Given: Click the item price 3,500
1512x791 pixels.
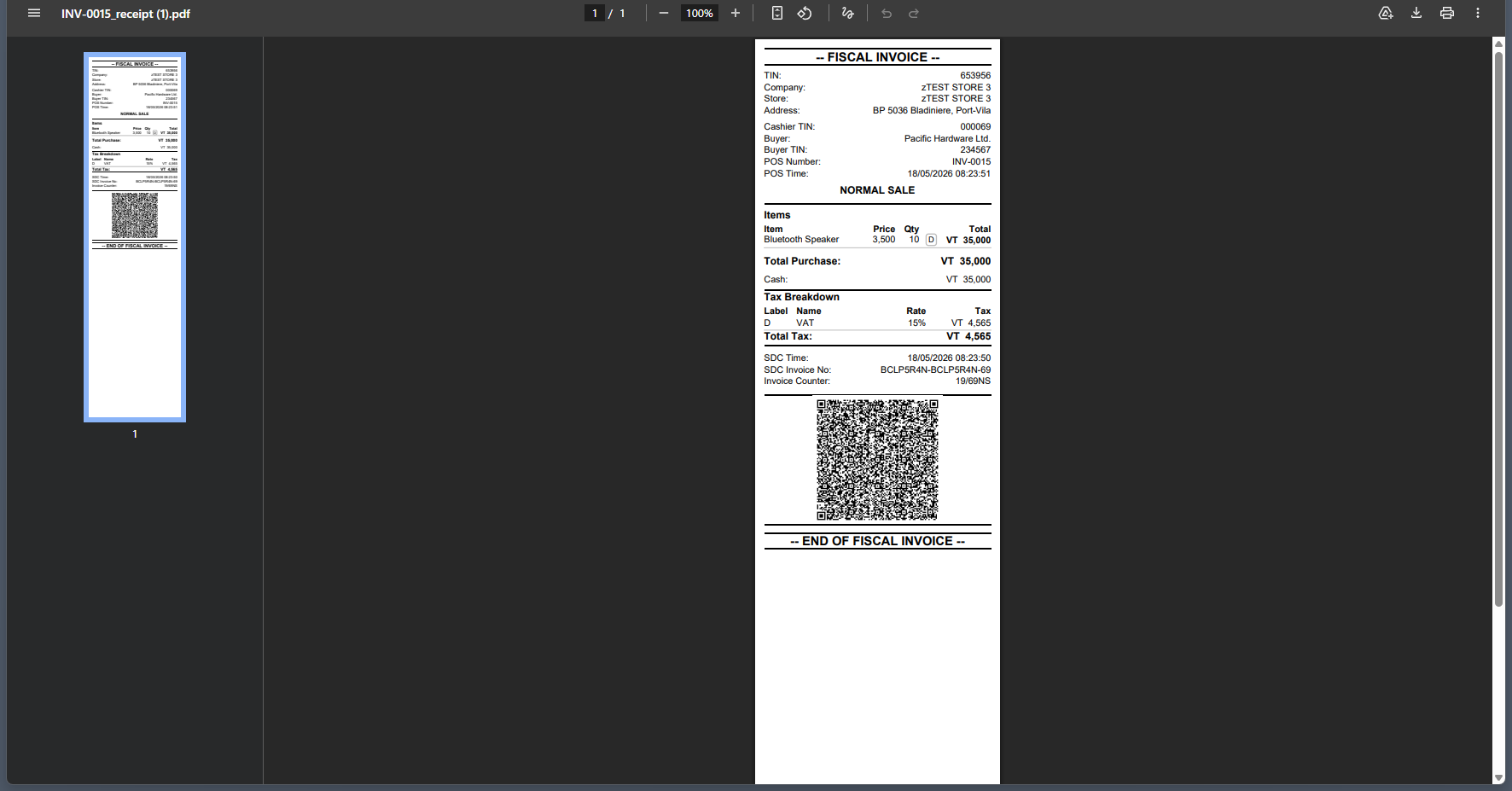Looking at the screenshot, I should tap(884, 240).
